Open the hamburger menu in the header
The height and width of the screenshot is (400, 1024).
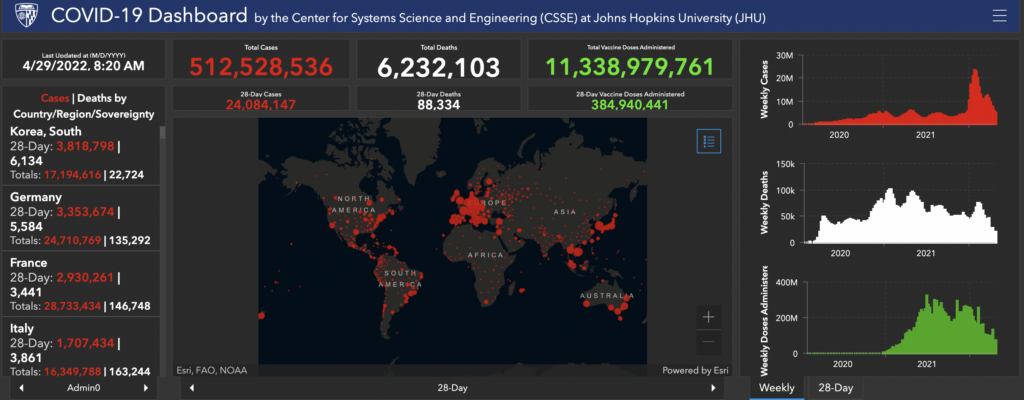(998, 15)
